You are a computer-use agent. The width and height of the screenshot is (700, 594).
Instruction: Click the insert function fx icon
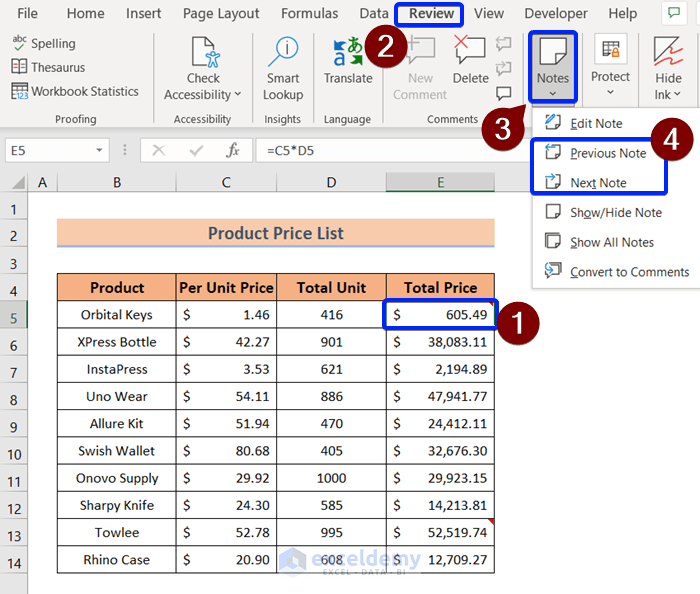click(x=232, y=150)
